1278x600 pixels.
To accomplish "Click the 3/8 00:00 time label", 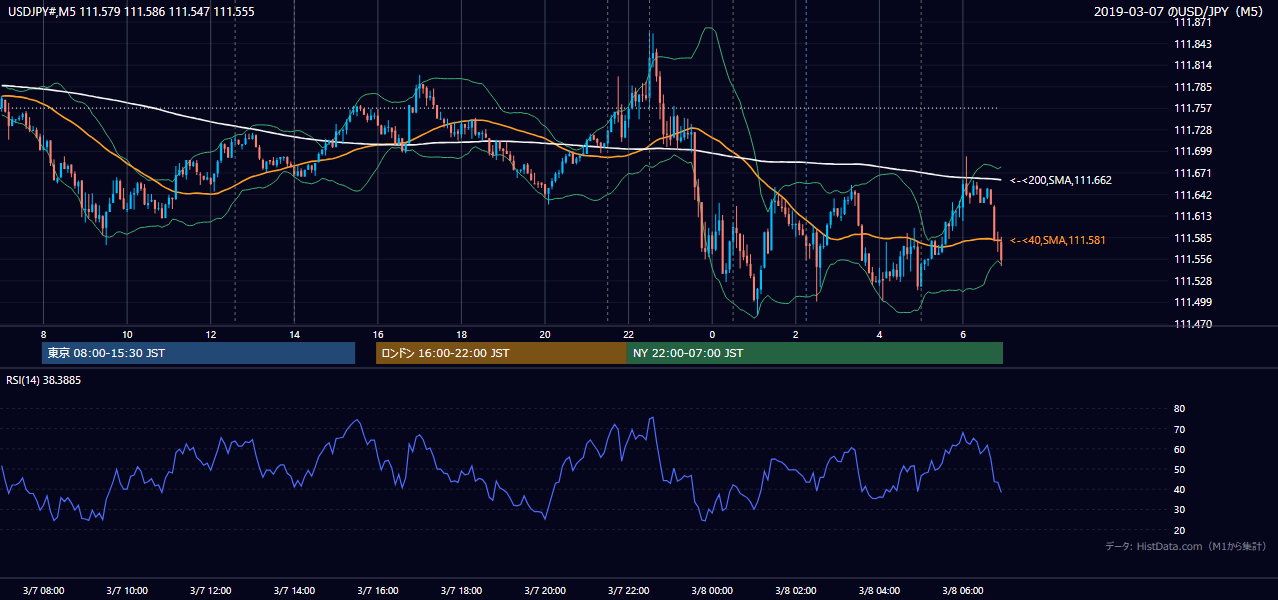I will 712,590.
